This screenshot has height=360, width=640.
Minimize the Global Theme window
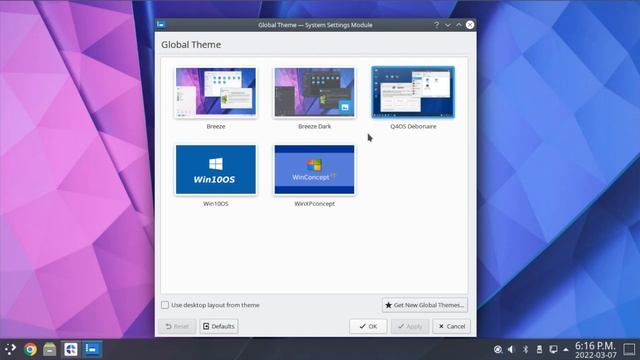pos(448,25)
